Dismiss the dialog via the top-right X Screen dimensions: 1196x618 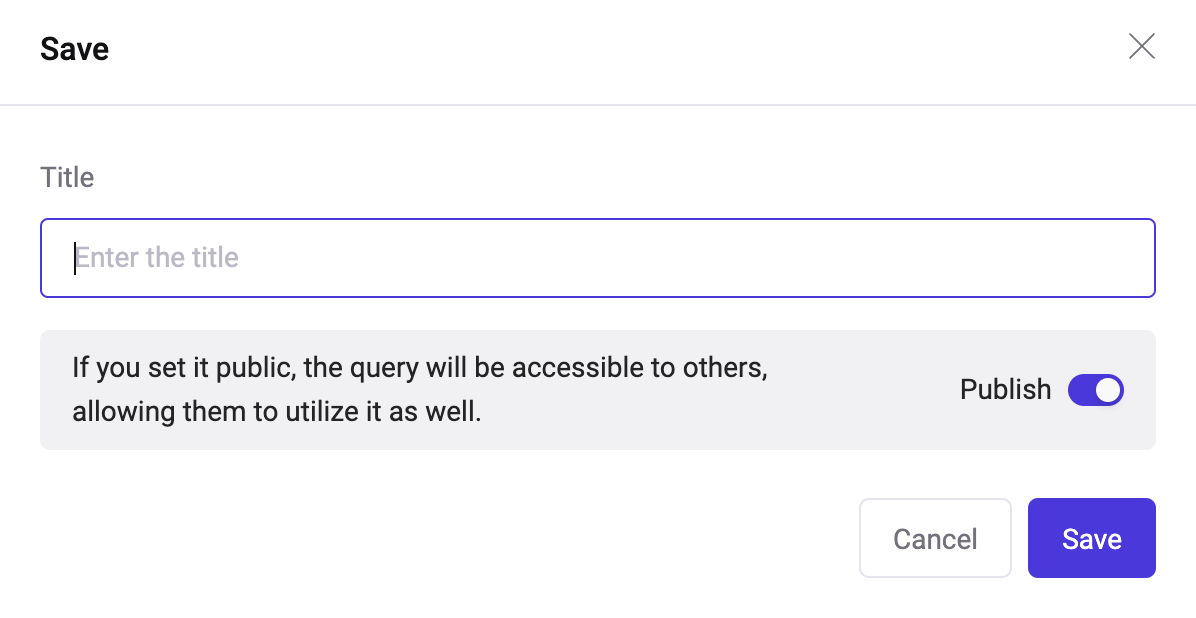point(1141,46)
